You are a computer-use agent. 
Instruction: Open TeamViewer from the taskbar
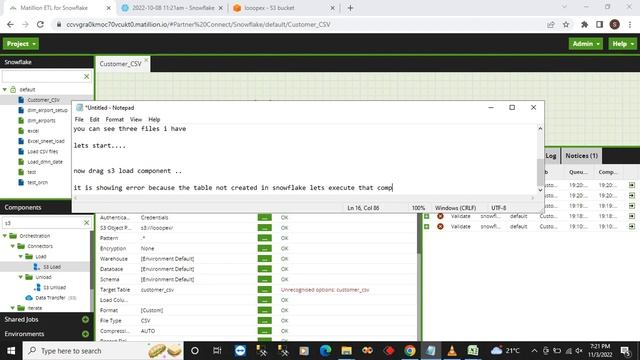point(240,351)
